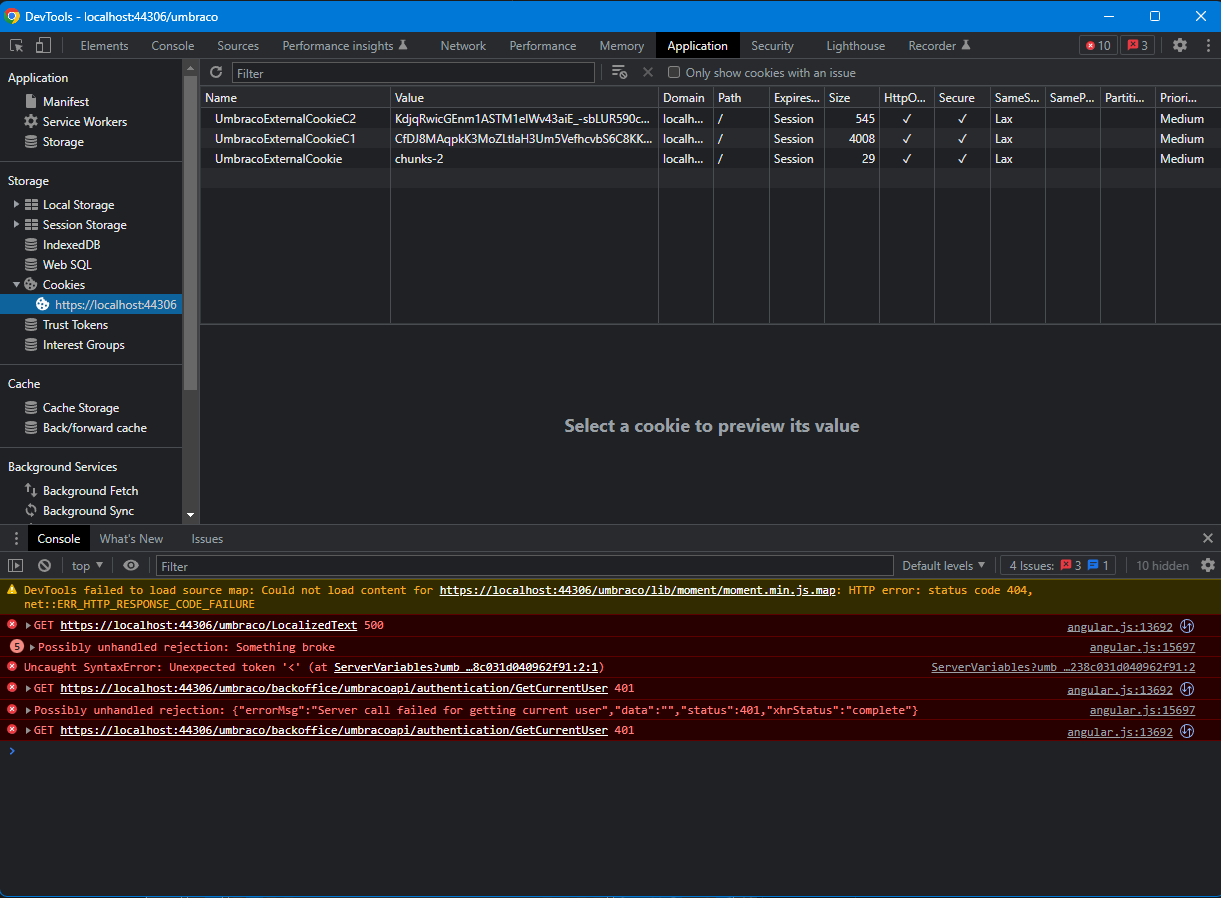This screenshot has width=1221, height=898.
Task: Switch to the Lighthouse tab
Action: (x=855, y=45)
